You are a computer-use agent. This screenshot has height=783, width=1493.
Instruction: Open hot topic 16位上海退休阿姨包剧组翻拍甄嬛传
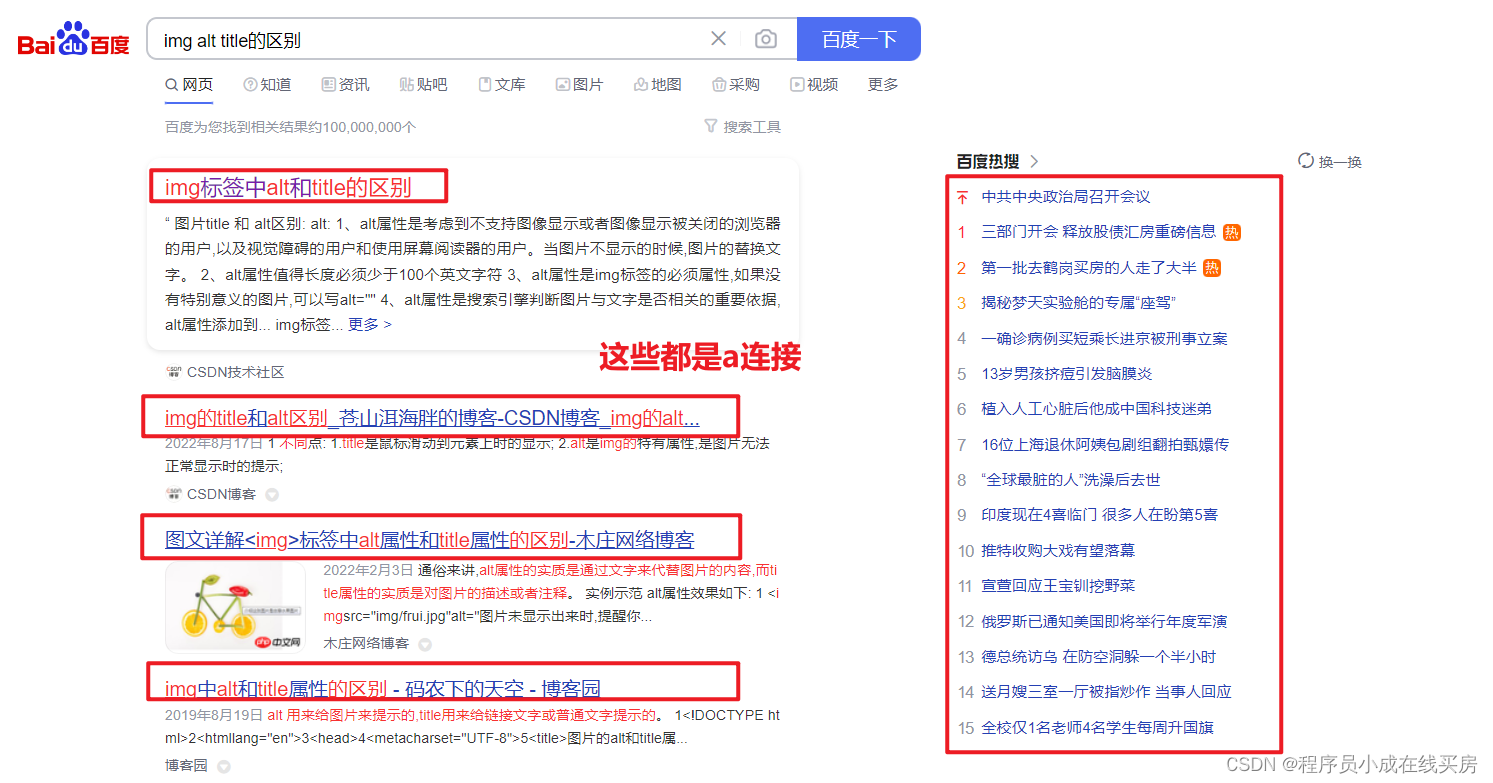point(1105,445)
